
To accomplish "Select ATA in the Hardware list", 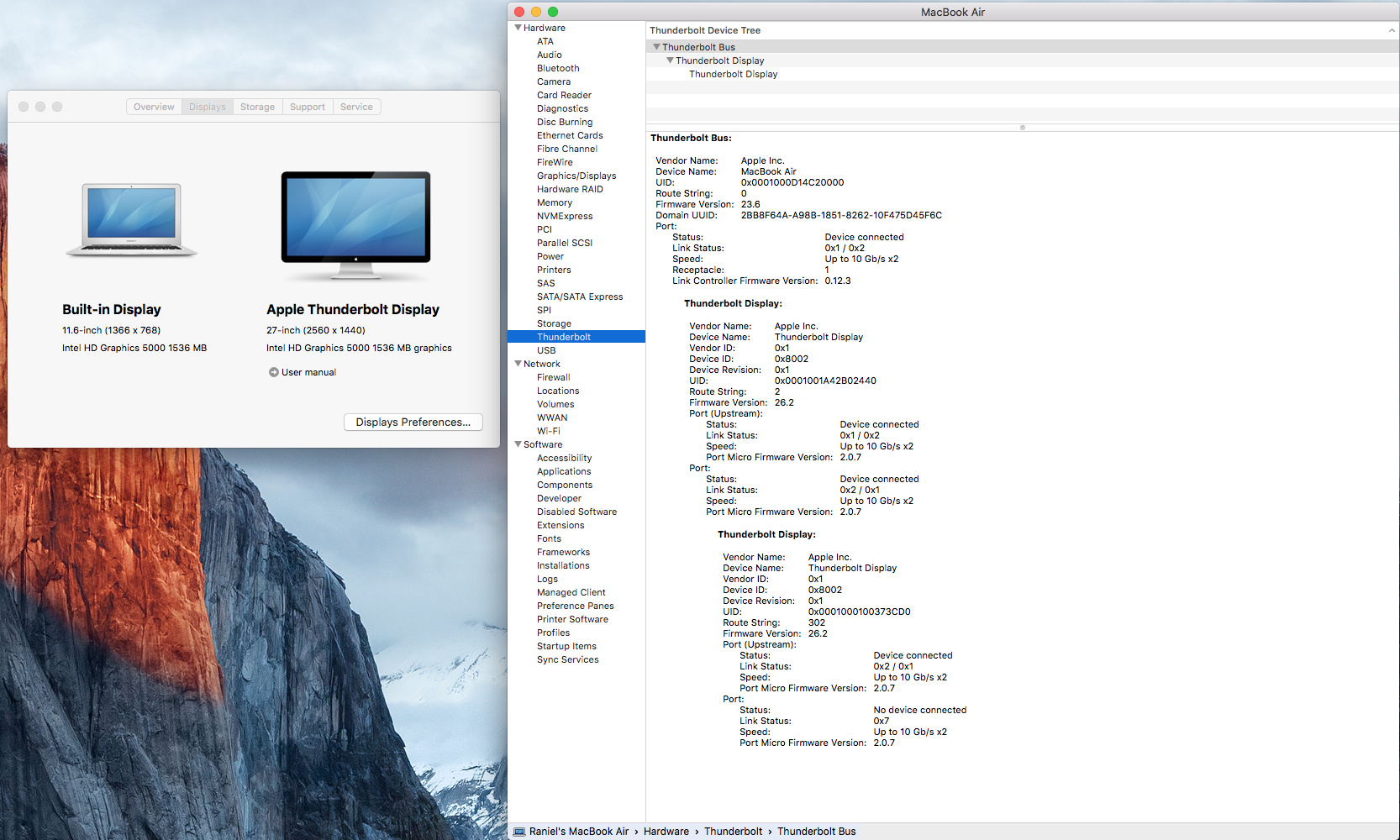I will 545,41.
